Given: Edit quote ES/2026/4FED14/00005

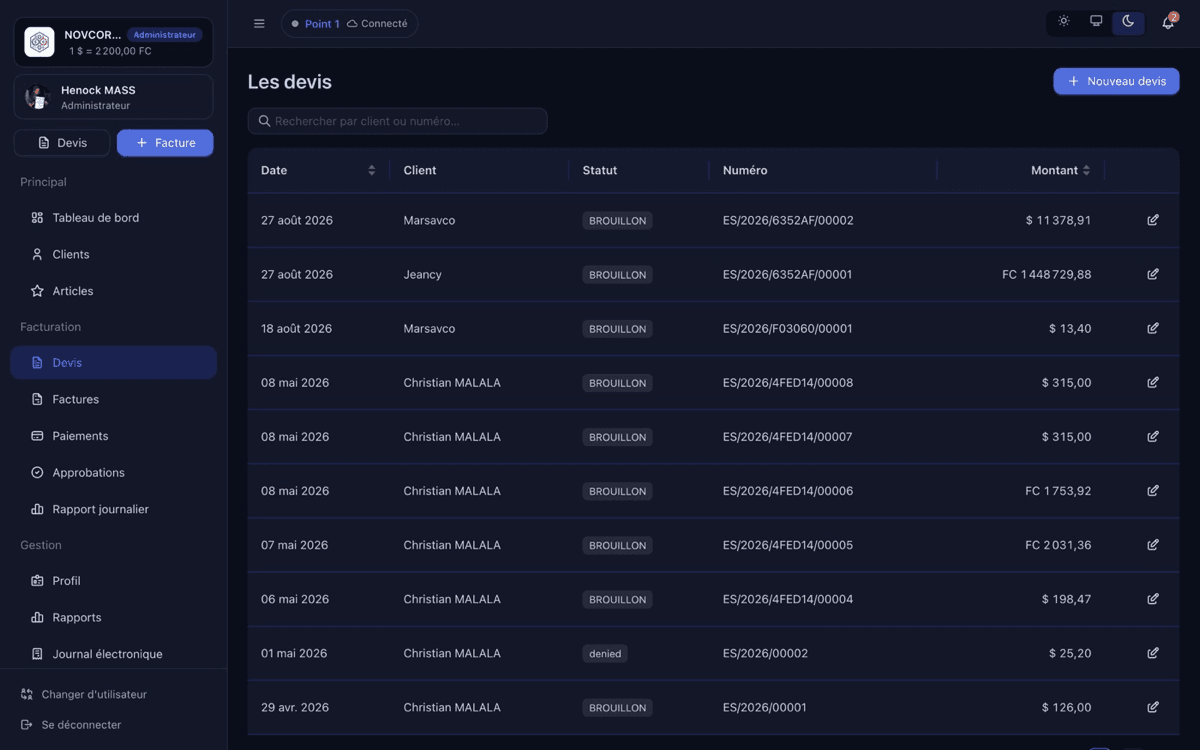Looking at the screenshot, I should 1153,545.
